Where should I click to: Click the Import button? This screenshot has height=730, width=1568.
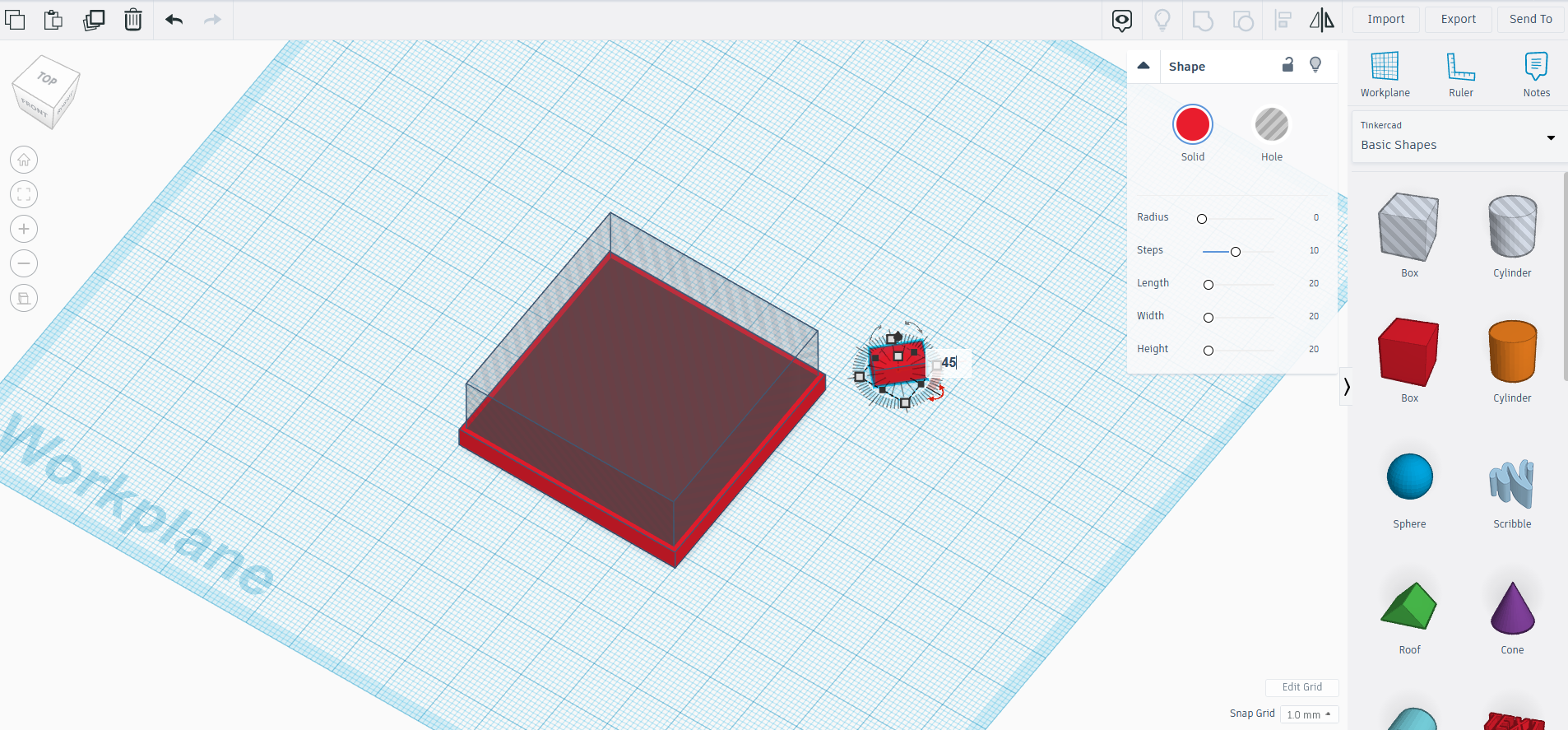1386,19
